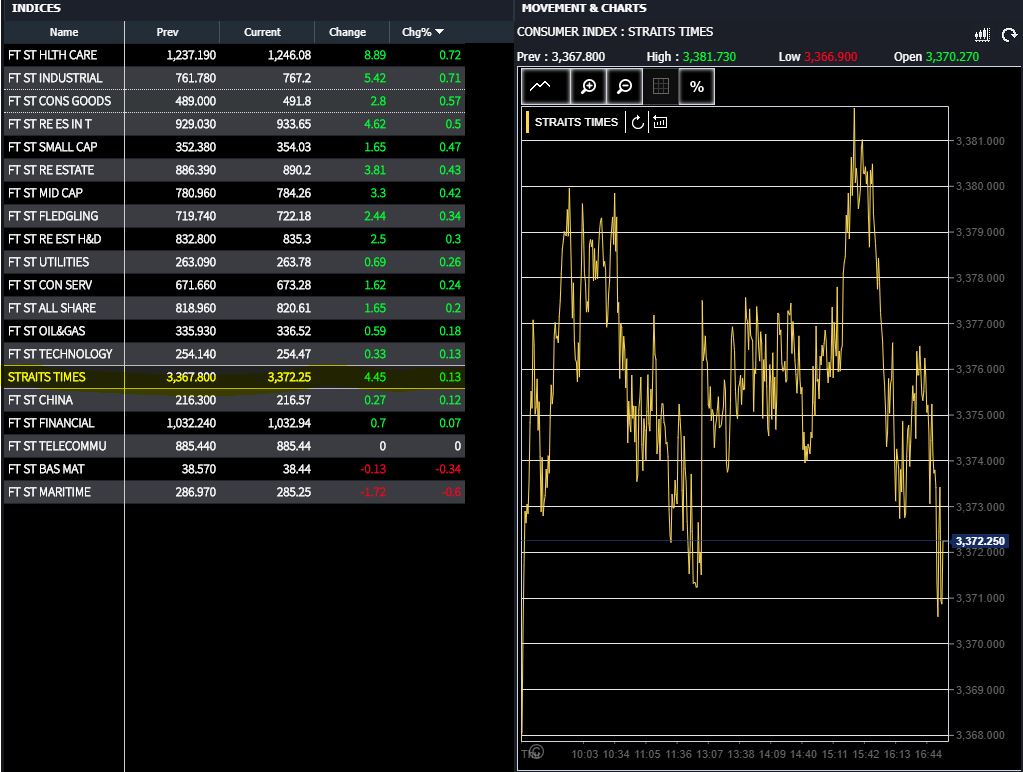
Task: Click the CONSUMER INDEX : STRAITS TIMES title
Action: click(615, 32)
